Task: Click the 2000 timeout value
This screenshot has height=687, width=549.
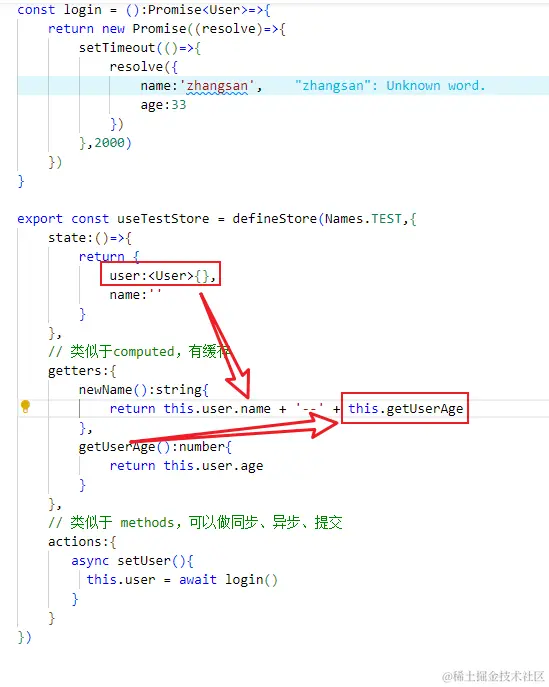Action: pyautogui.click(x=110, y=142)
